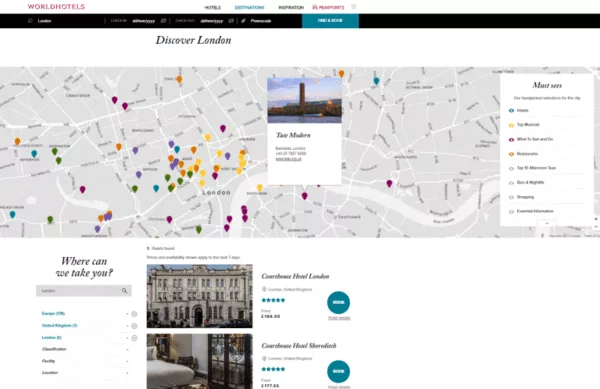Viewport: 600px width, 389px height.
Task: Open the DESTINATIONS menu
Action: click(x=249, y=7)
